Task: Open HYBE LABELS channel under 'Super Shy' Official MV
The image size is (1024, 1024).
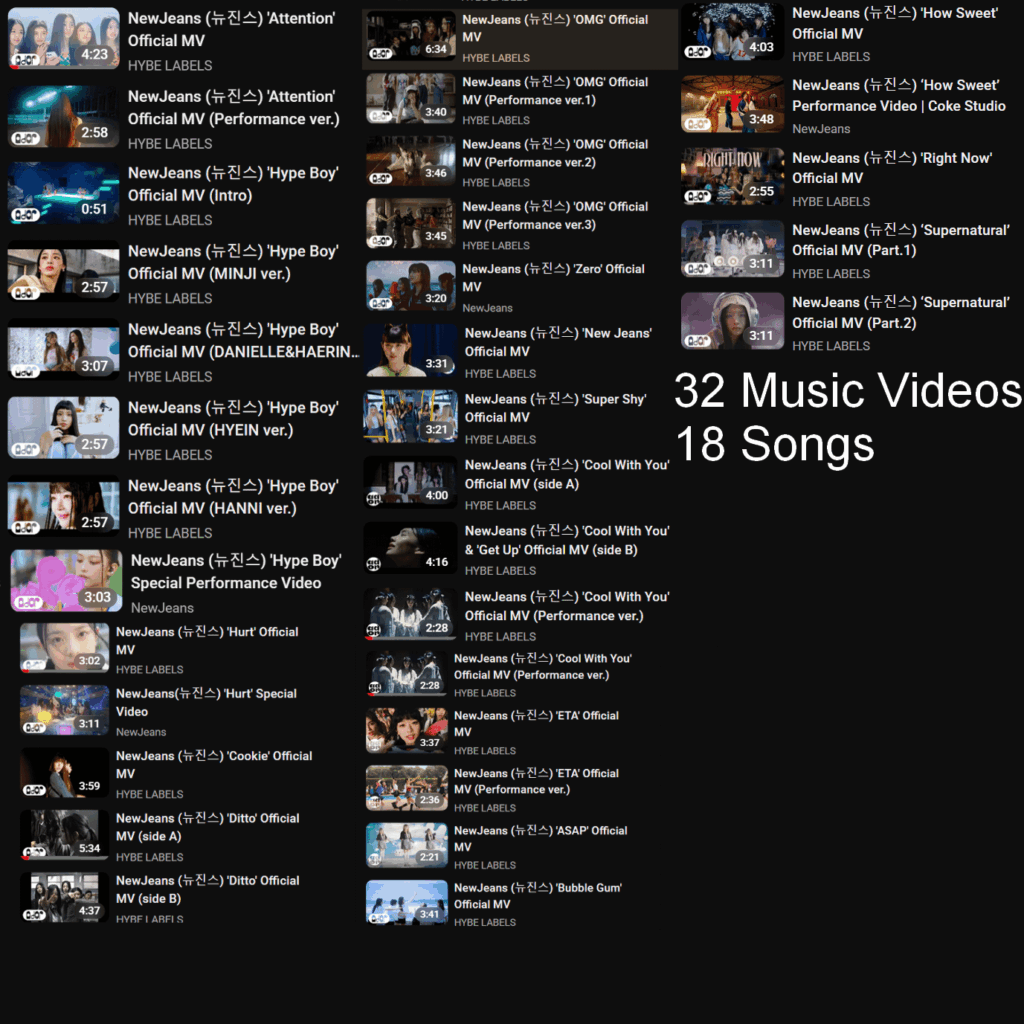Action: click(x=500, y=440)
